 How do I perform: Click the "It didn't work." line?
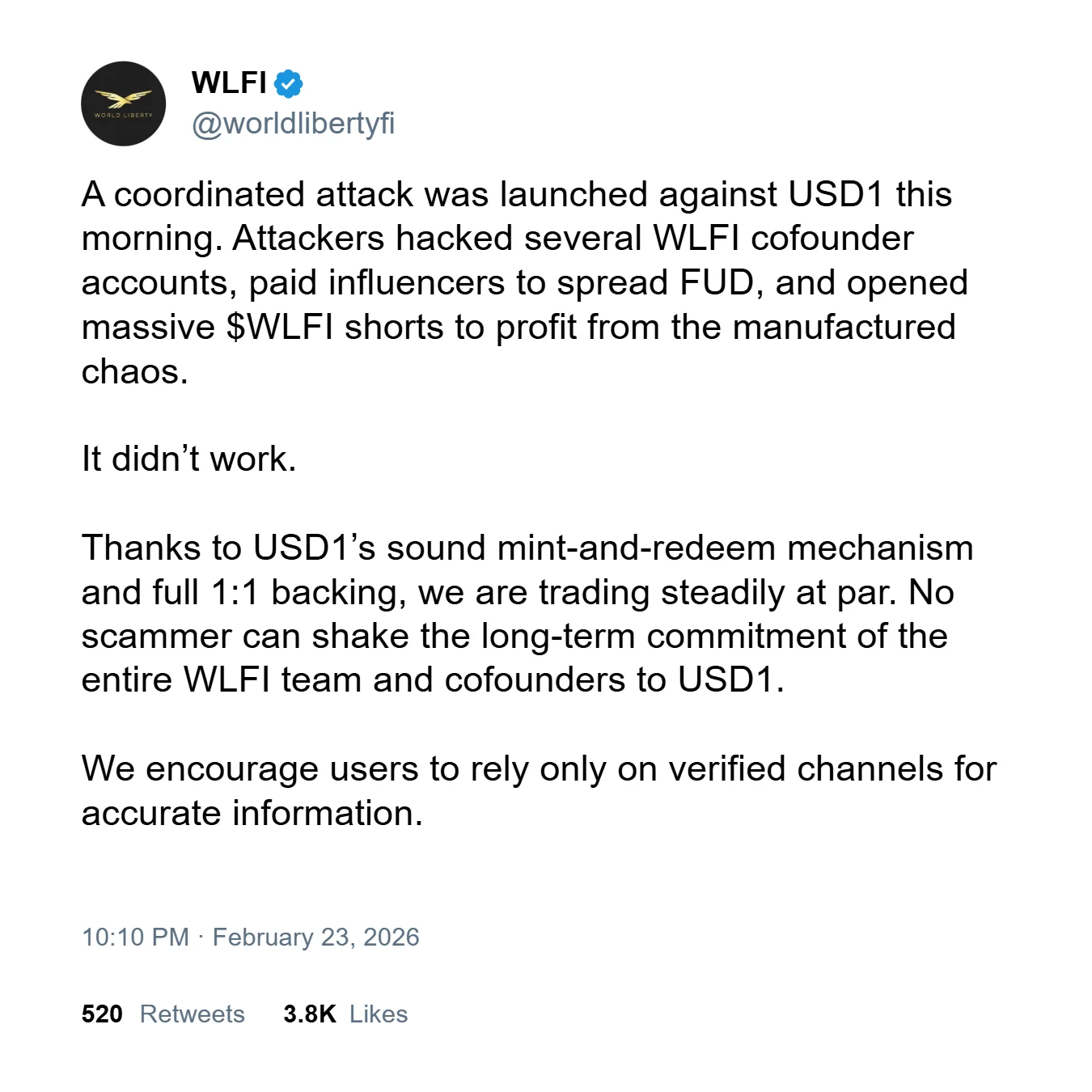pos(188,459)
